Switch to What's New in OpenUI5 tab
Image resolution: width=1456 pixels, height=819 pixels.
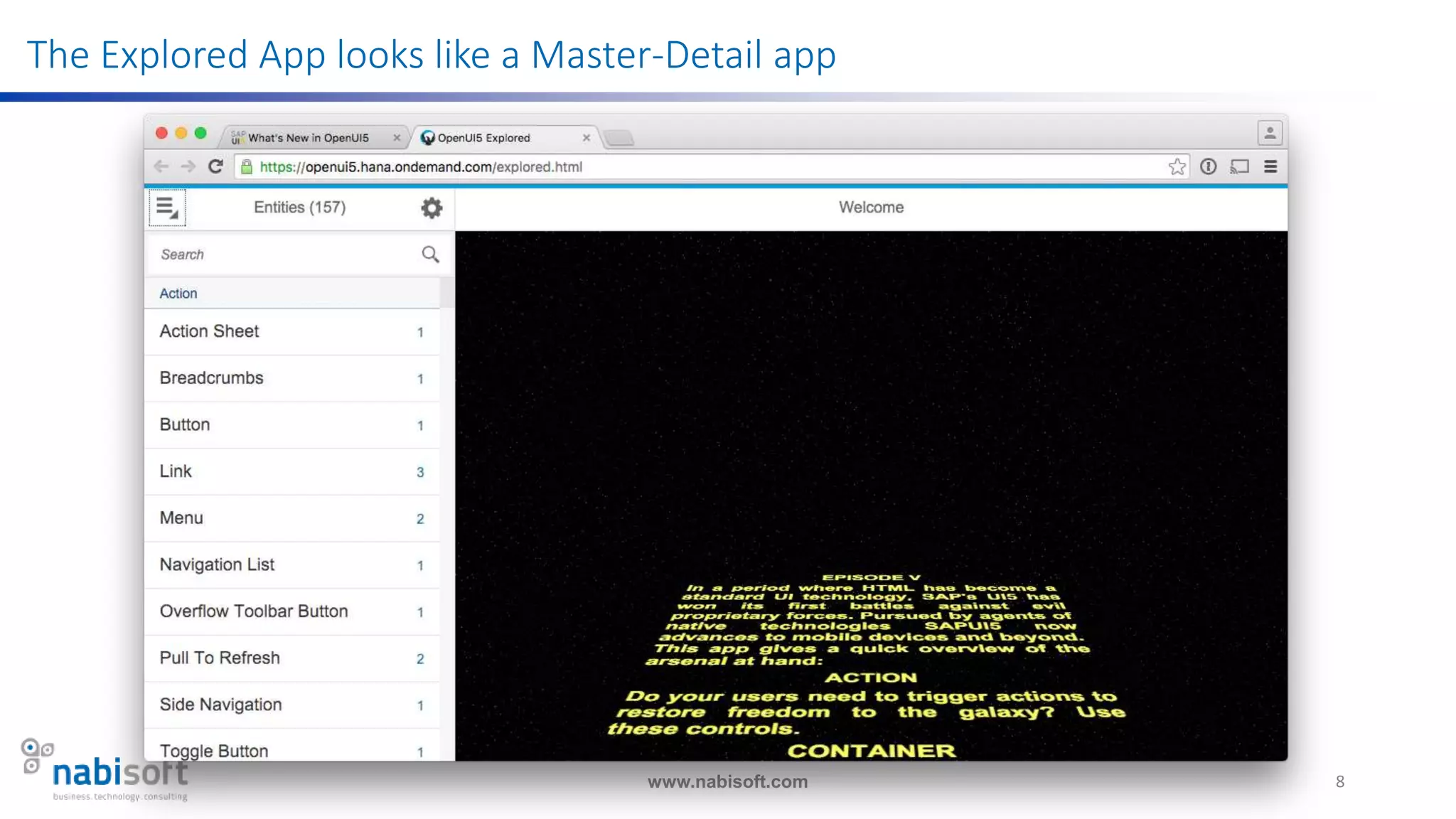pos(308,138)
